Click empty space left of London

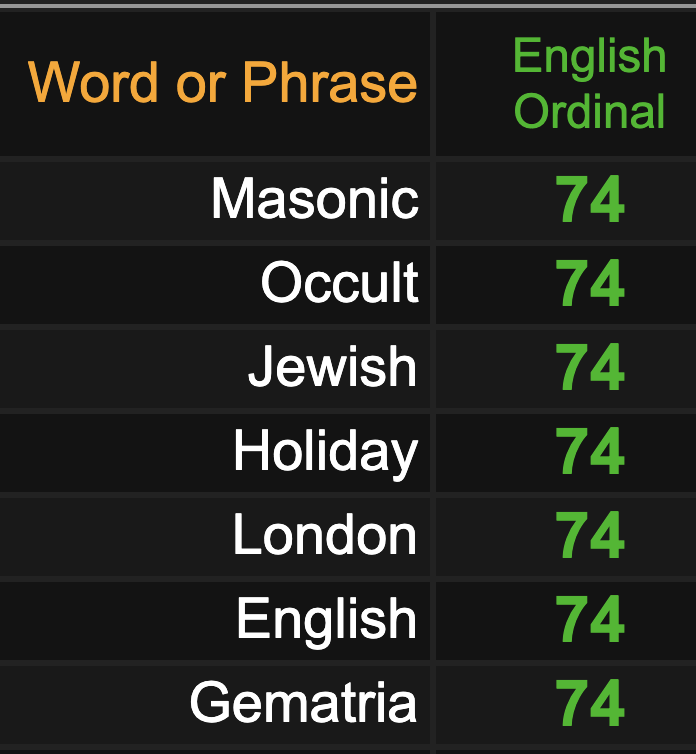point(115,537)
